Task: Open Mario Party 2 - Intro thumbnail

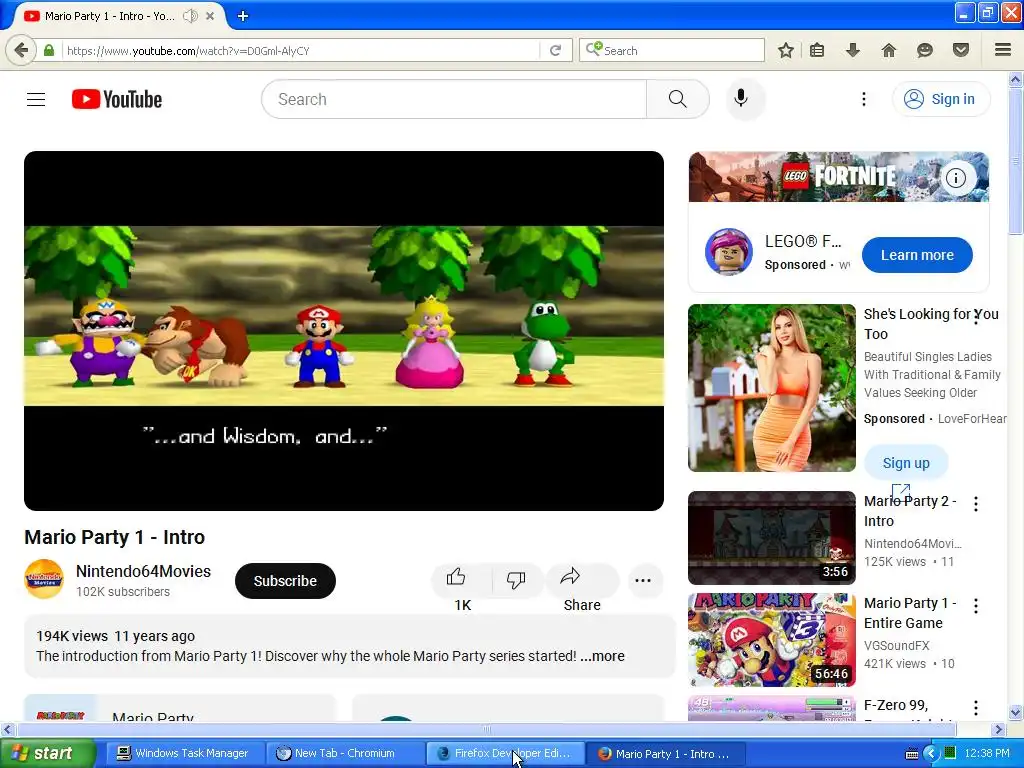Action: [771, 537]
